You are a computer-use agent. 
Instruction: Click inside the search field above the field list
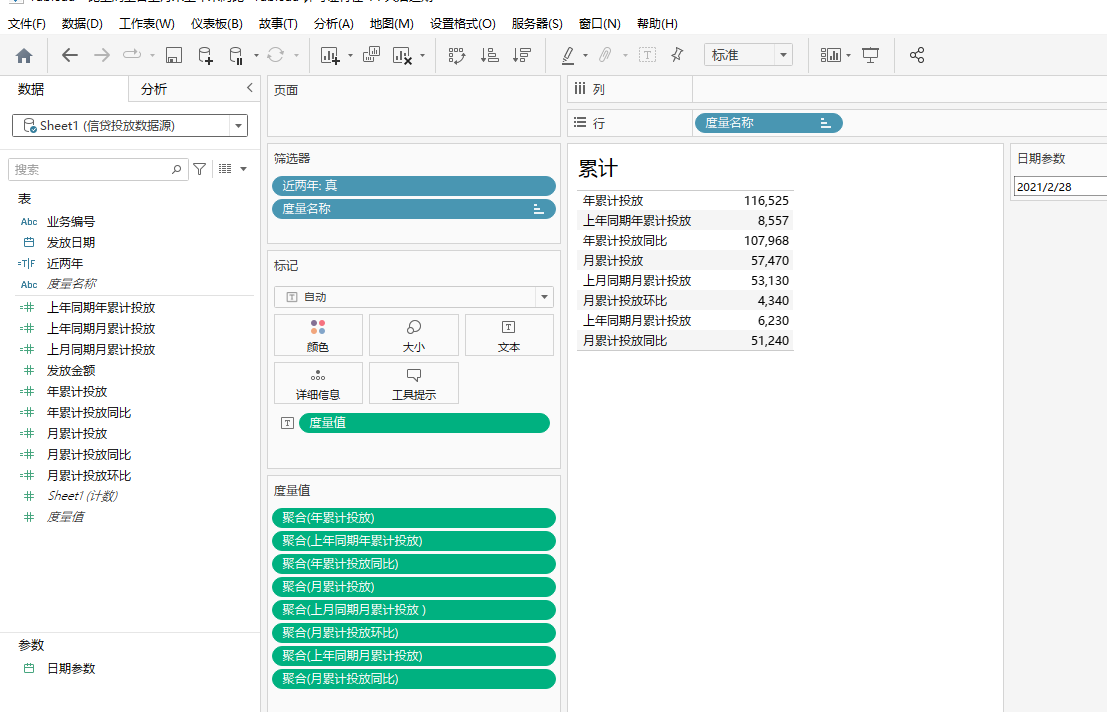tap(95, 170)
